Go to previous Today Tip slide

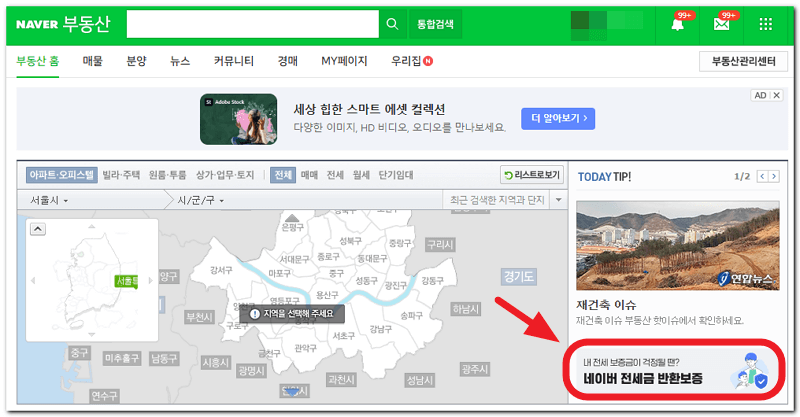(762, 176)
